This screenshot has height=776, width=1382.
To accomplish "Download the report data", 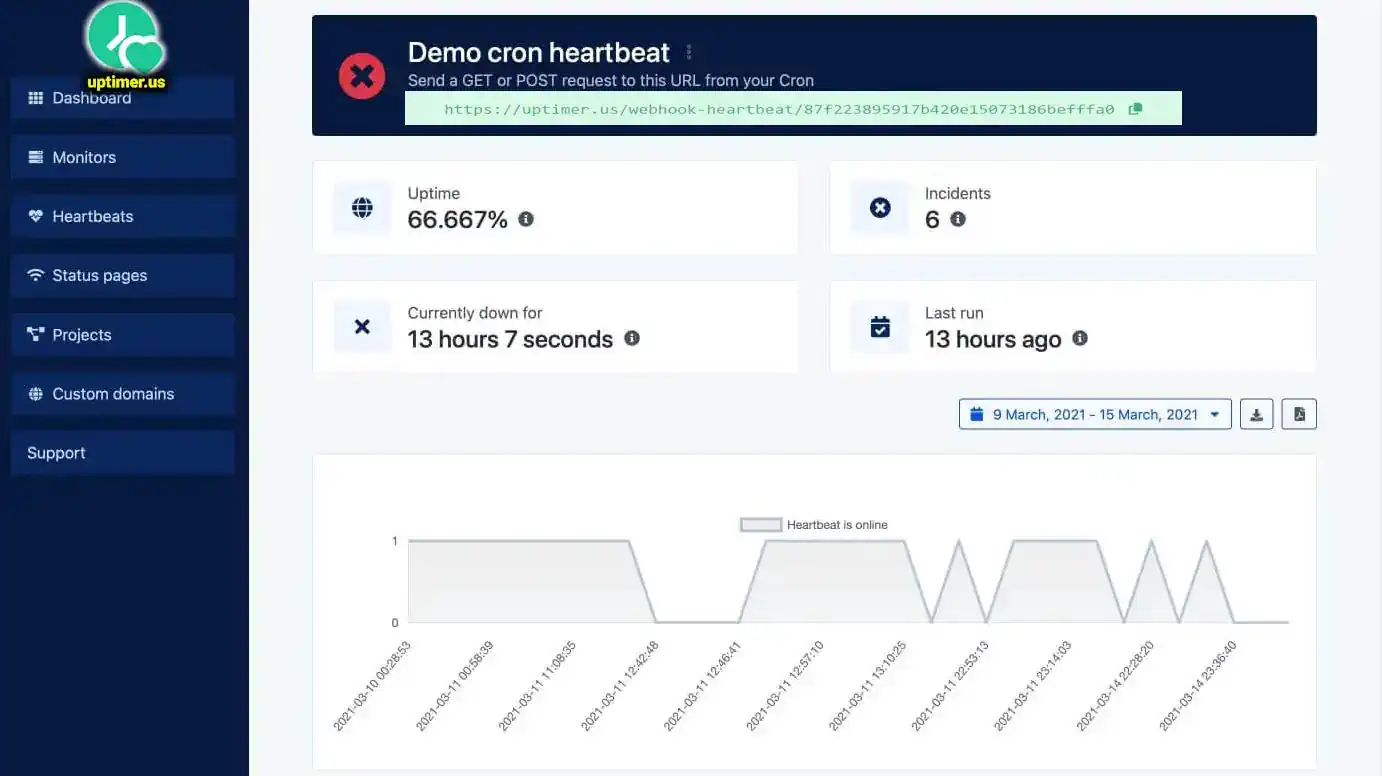I will [1257, 414].
